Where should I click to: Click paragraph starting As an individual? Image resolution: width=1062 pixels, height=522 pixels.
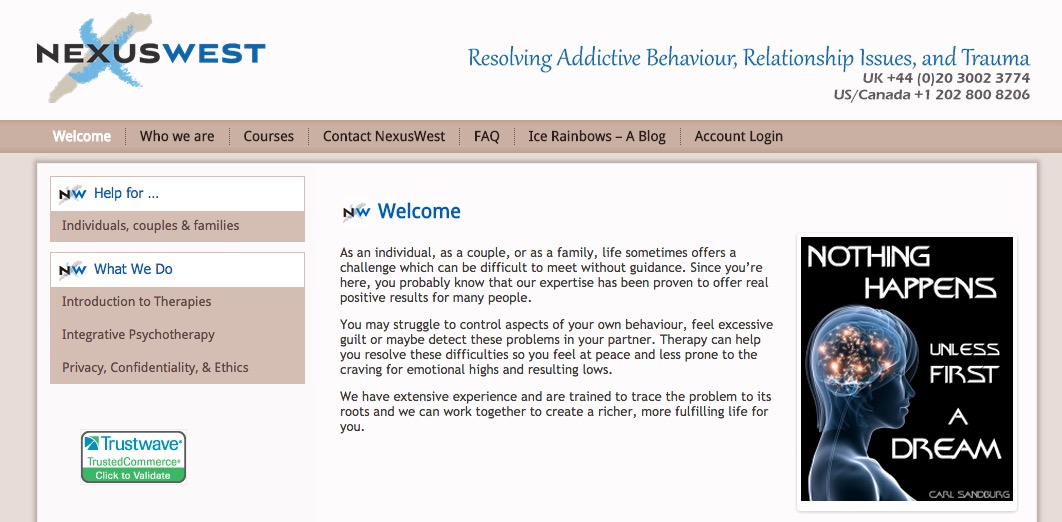554,276
